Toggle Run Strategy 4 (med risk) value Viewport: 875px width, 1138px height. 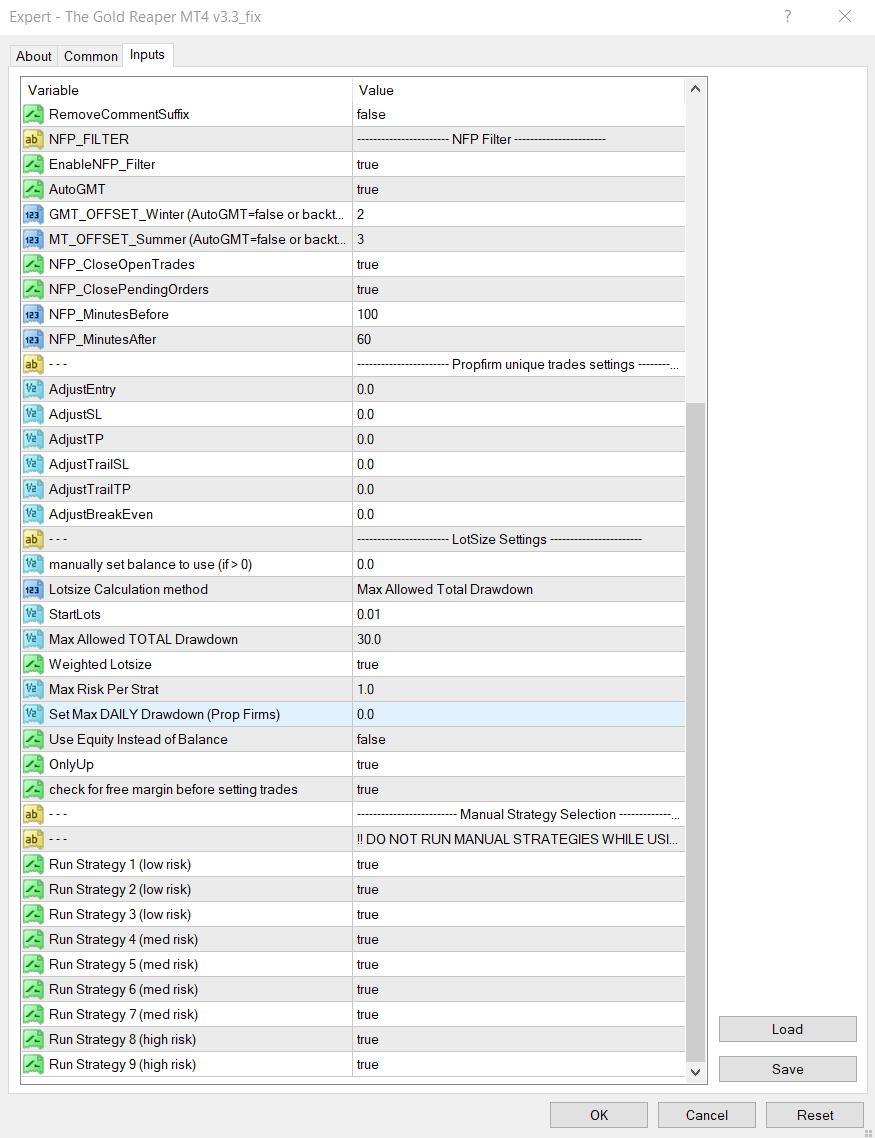[x=519, y=940]
